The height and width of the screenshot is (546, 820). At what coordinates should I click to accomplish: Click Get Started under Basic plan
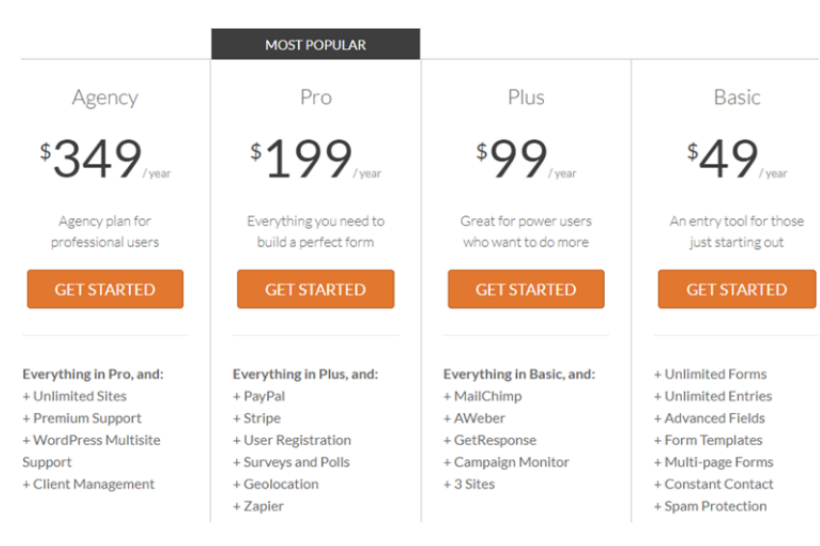737,289
